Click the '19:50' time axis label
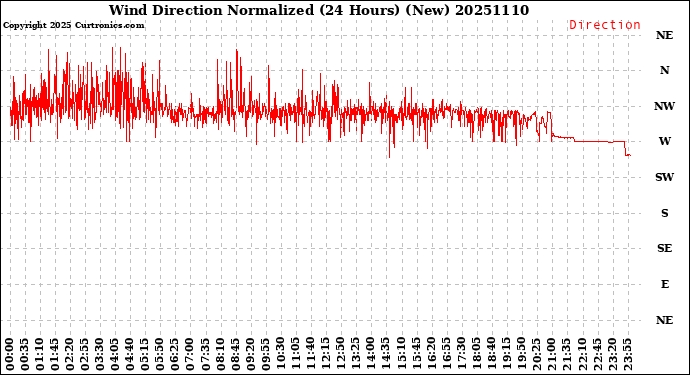This screenshot has height=375, width=690. click(521, 354)
